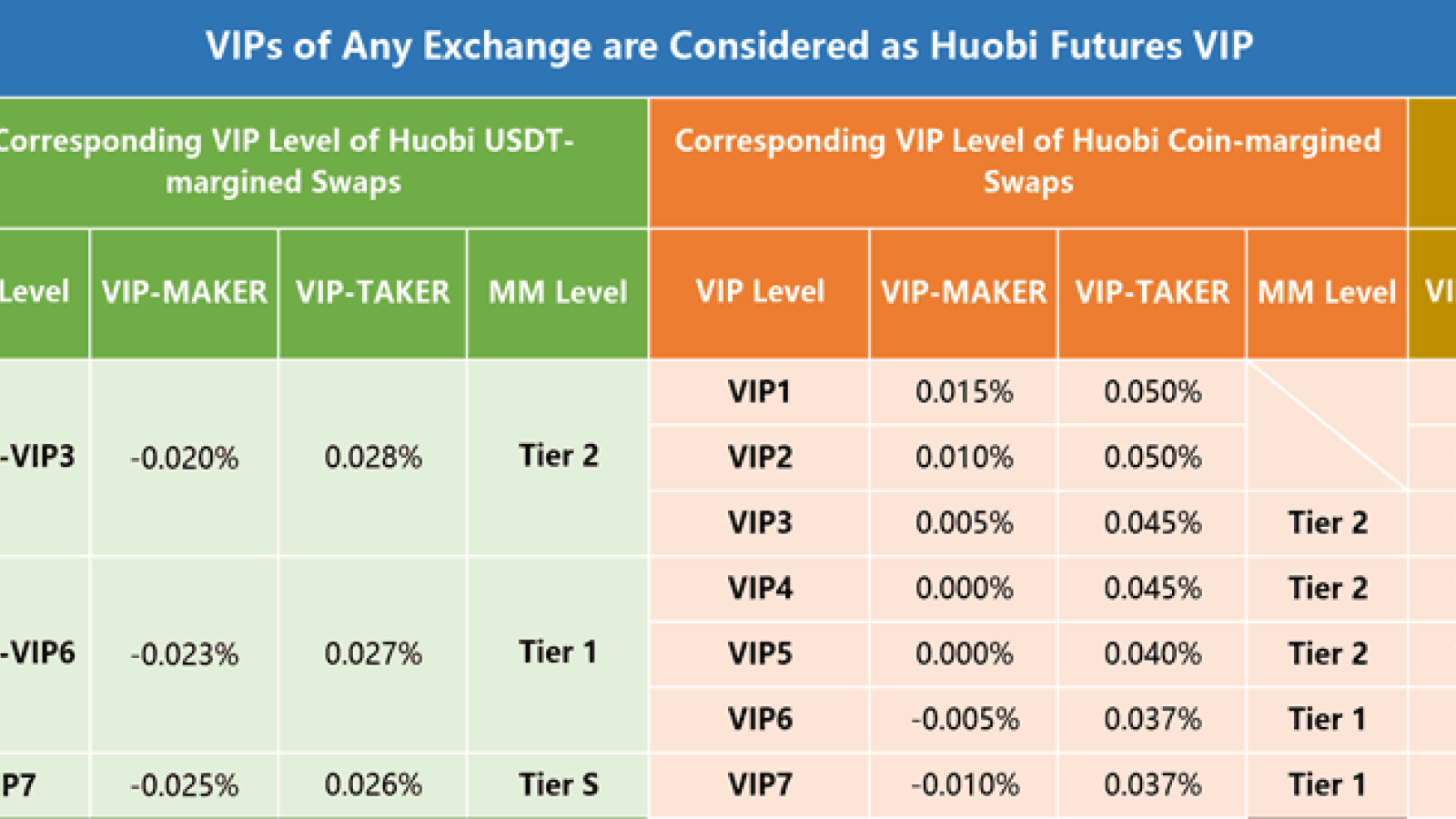Select the orange Coin-margined Swaps header

(1028, 162)
